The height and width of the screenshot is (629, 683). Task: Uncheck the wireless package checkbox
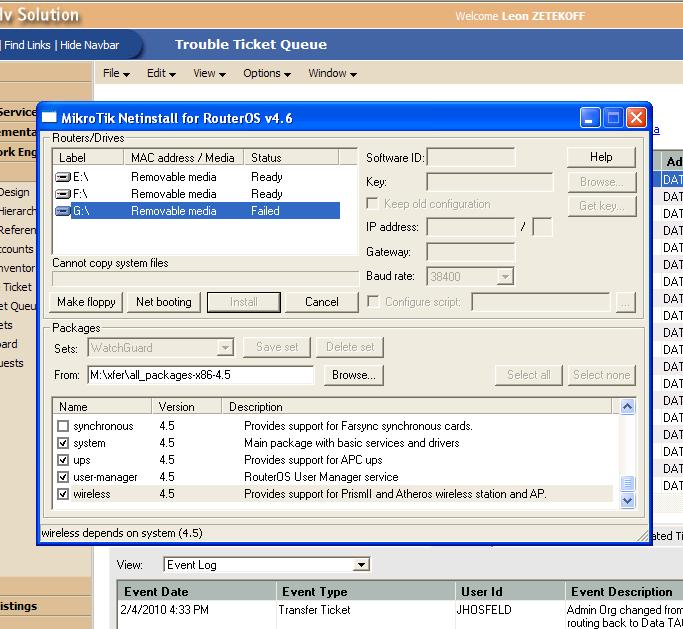63,494
